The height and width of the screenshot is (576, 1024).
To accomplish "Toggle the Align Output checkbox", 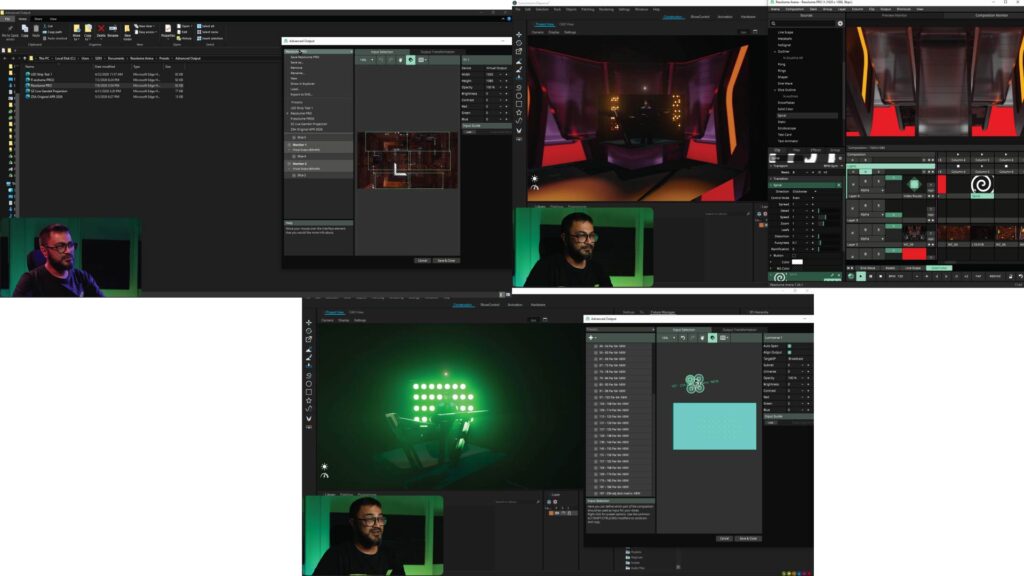I will point(790,353).
